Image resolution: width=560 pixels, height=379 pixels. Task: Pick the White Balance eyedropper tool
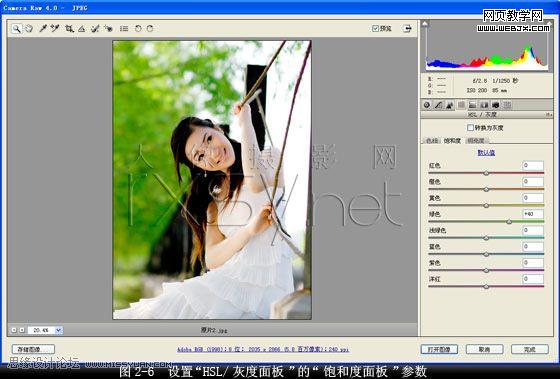tap(43, 29)
